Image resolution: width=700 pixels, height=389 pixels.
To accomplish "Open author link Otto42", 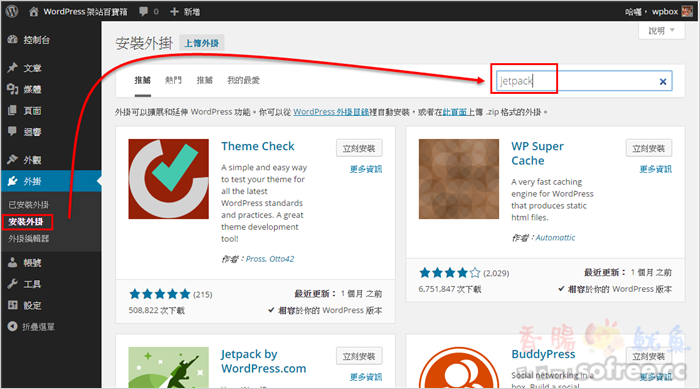I will coord(282,259).
